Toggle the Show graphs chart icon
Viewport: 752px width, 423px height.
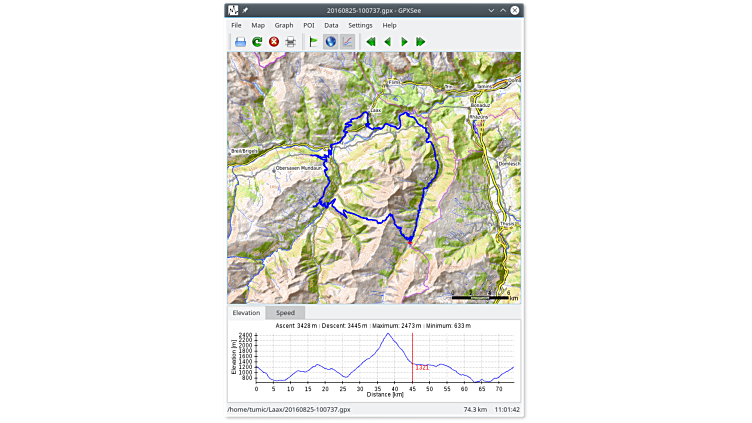click(x=347, y=42)
